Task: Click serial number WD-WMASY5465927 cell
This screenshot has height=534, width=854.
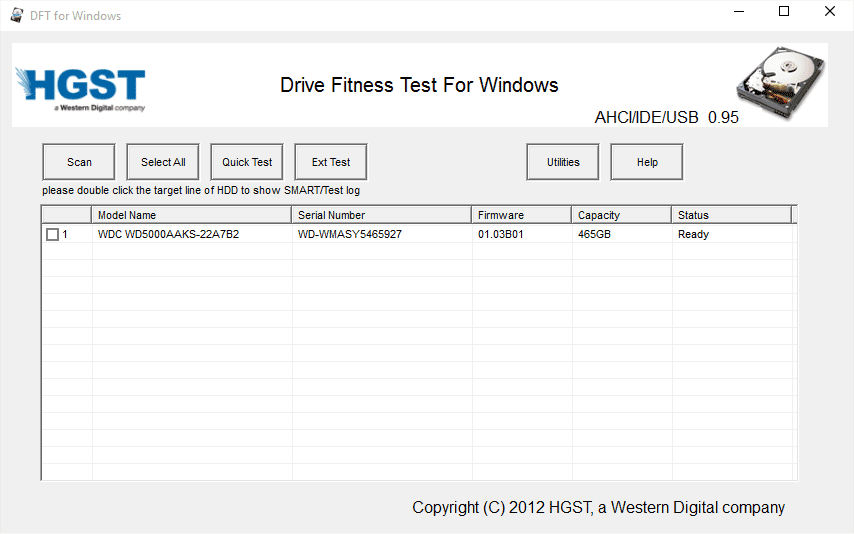Action: pyautogui.click(x=350, y=235)
